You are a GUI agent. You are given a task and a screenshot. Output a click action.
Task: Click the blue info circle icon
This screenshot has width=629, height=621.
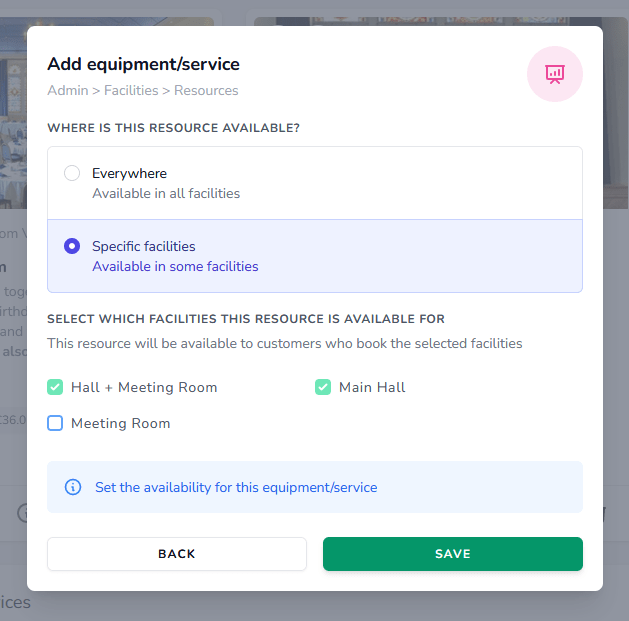[73, 487]
